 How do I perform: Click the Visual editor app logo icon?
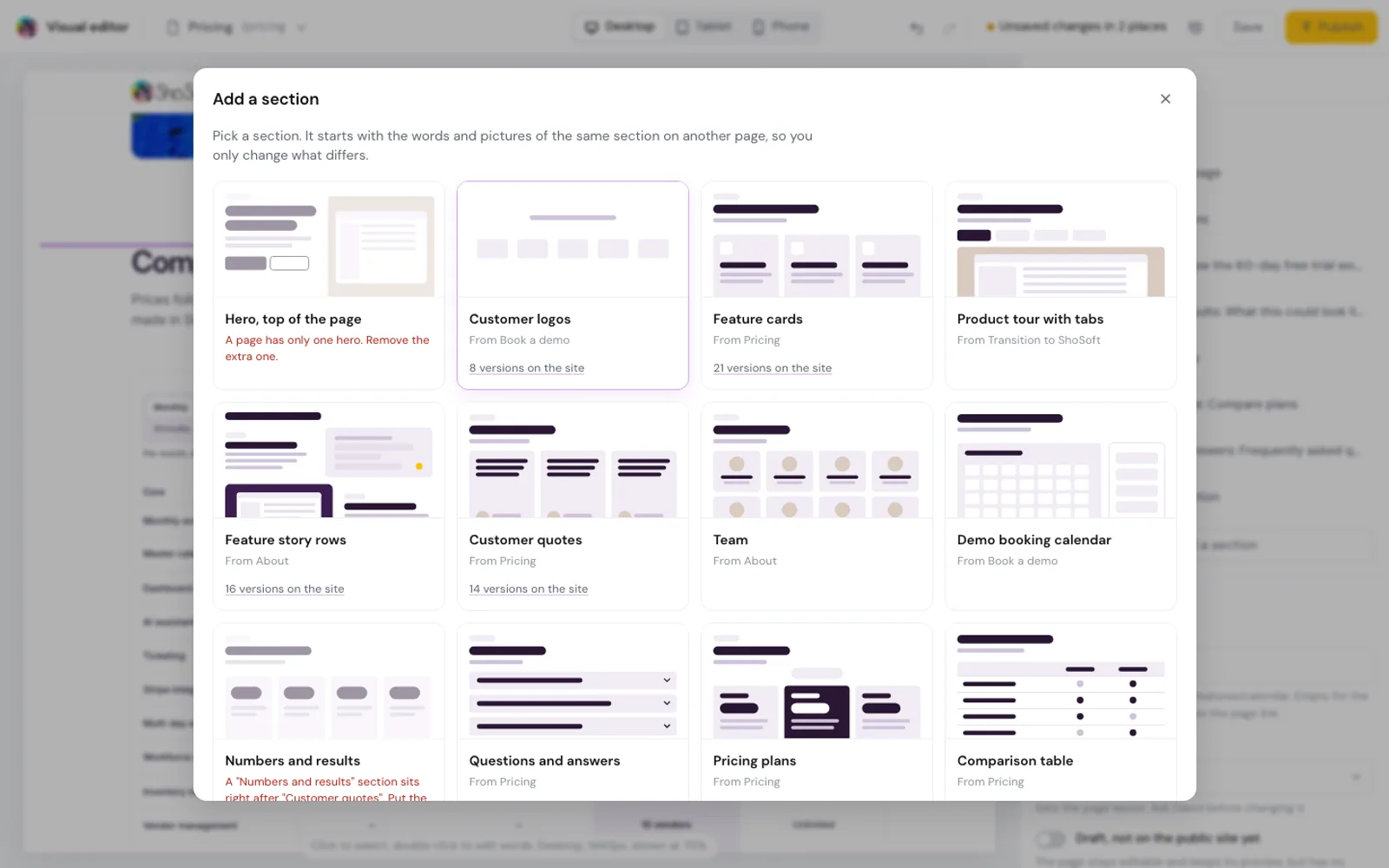click(27, 27)
